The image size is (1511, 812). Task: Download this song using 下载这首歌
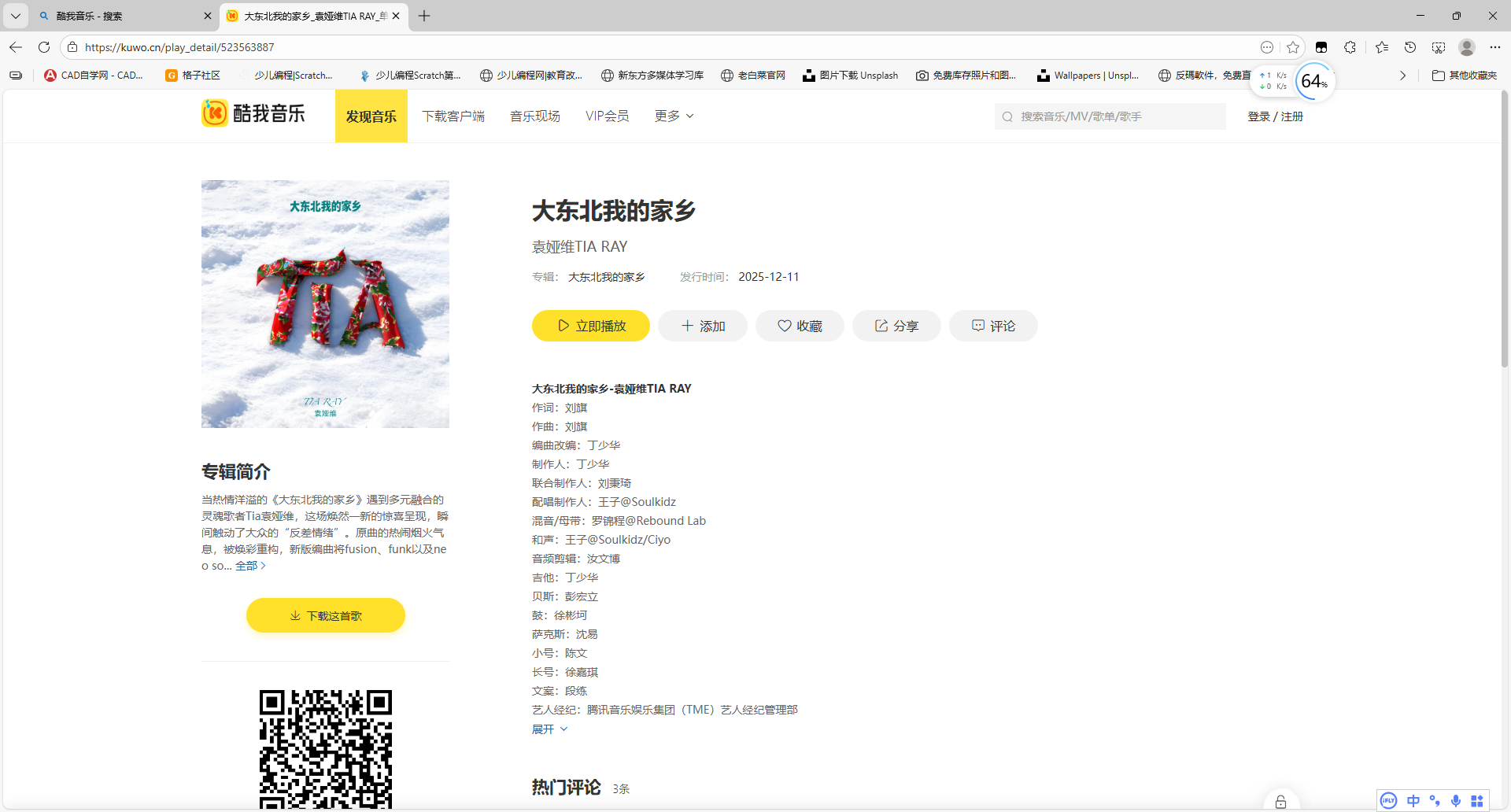pyautogui.click(x=326, y=615)
